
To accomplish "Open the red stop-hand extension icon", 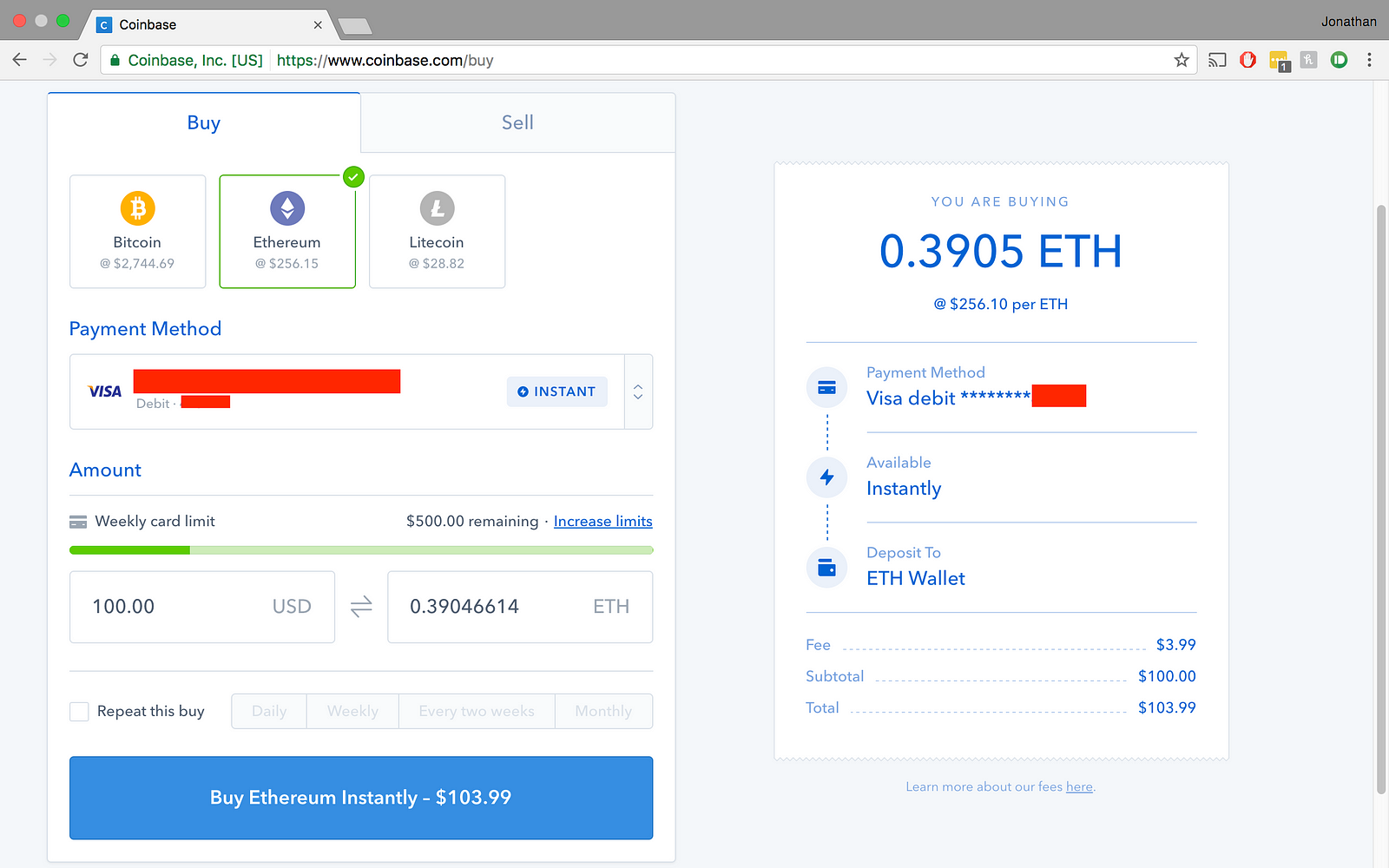I will [1247, 60].
